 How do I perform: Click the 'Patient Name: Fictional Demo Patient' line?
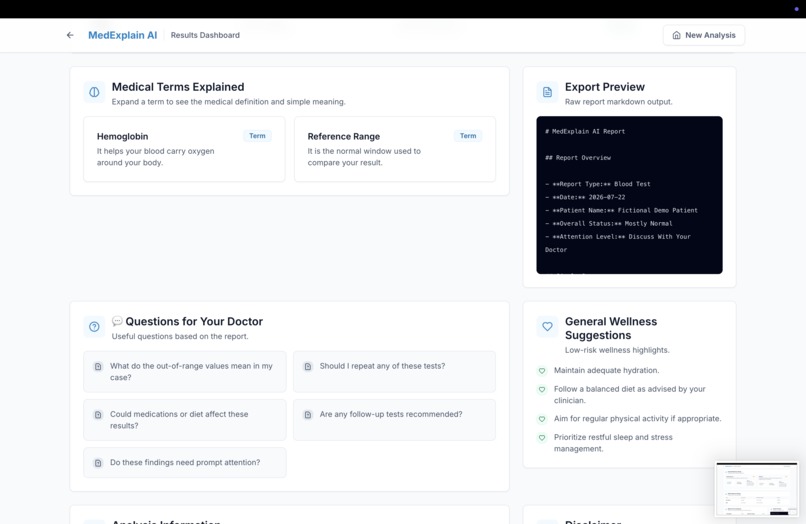(621, 210)
